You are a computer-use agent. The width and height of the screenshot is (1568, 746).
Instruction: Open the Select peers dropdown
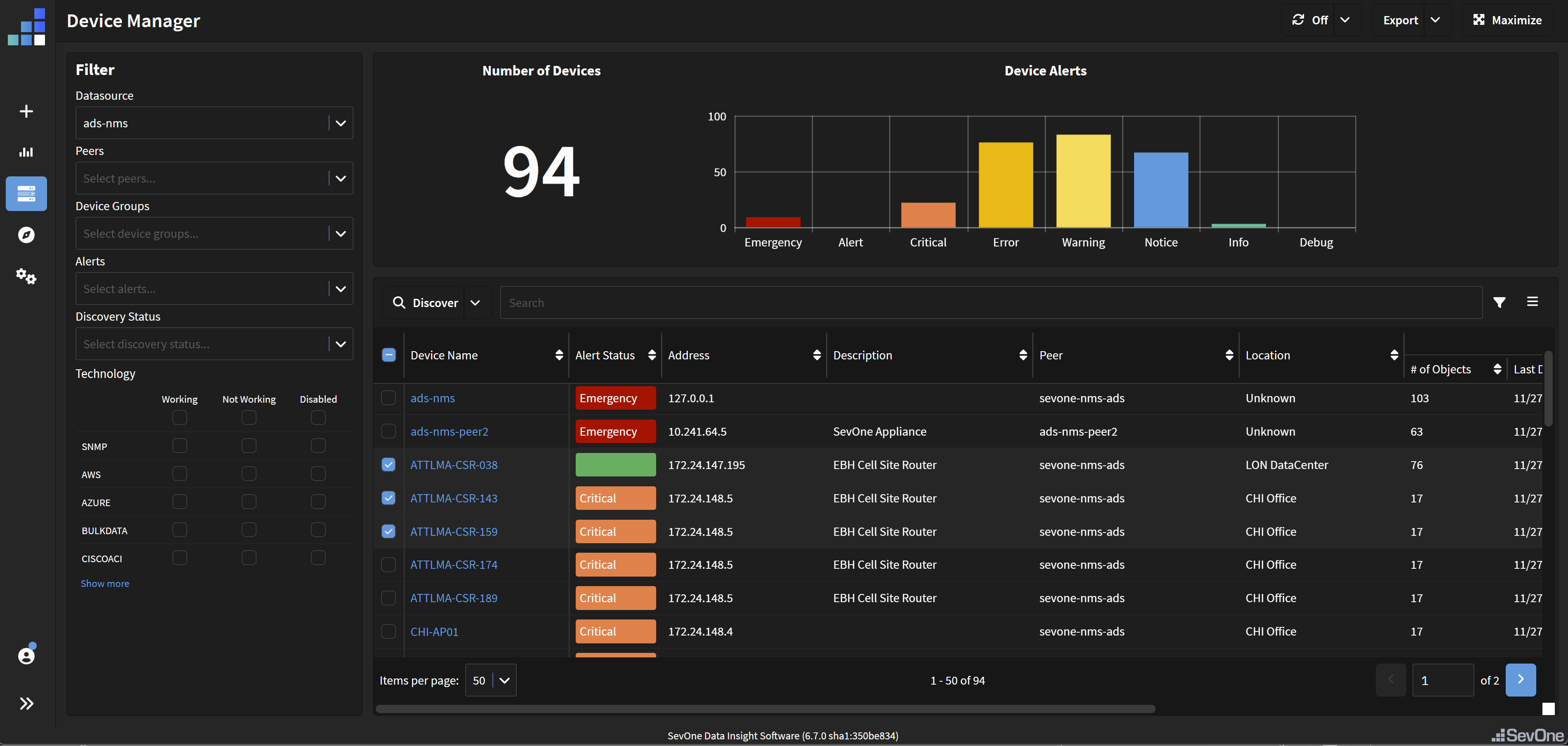[x=214, y=178]
